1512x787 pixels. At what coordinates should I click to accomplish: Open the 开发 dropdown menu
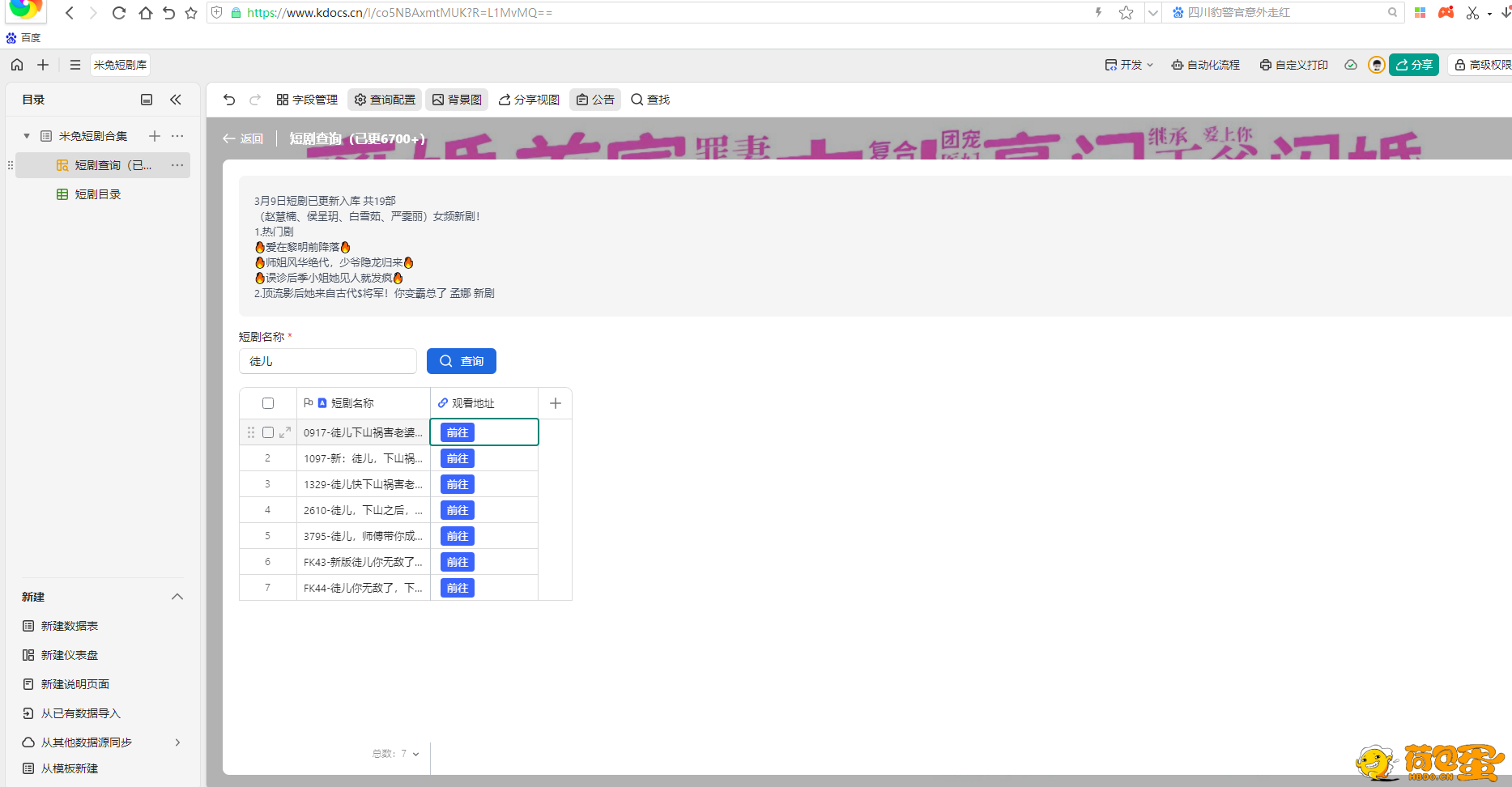point(1129,65)
